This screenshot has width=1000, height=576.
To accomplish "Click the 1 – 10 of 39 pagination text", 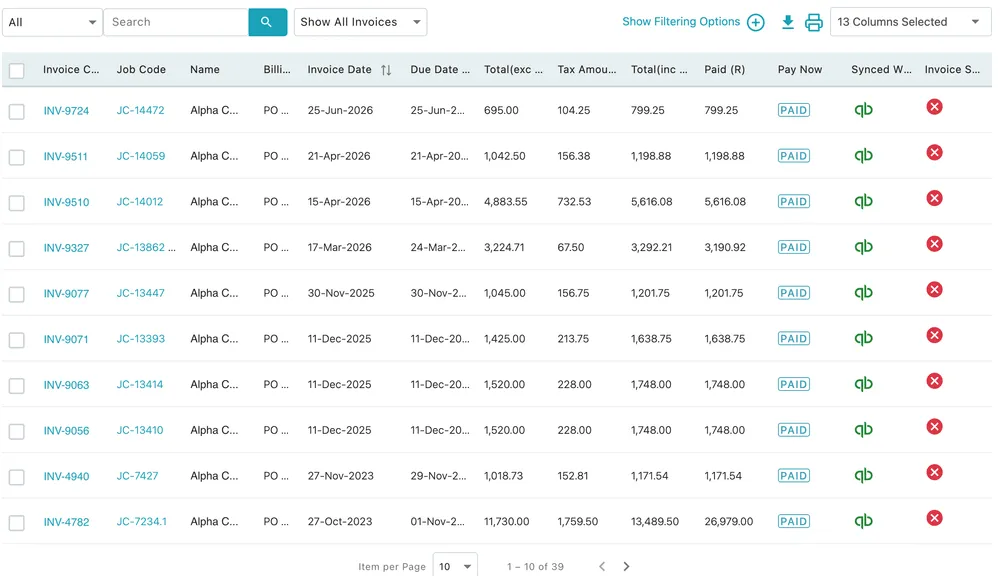I will [535, 566].
